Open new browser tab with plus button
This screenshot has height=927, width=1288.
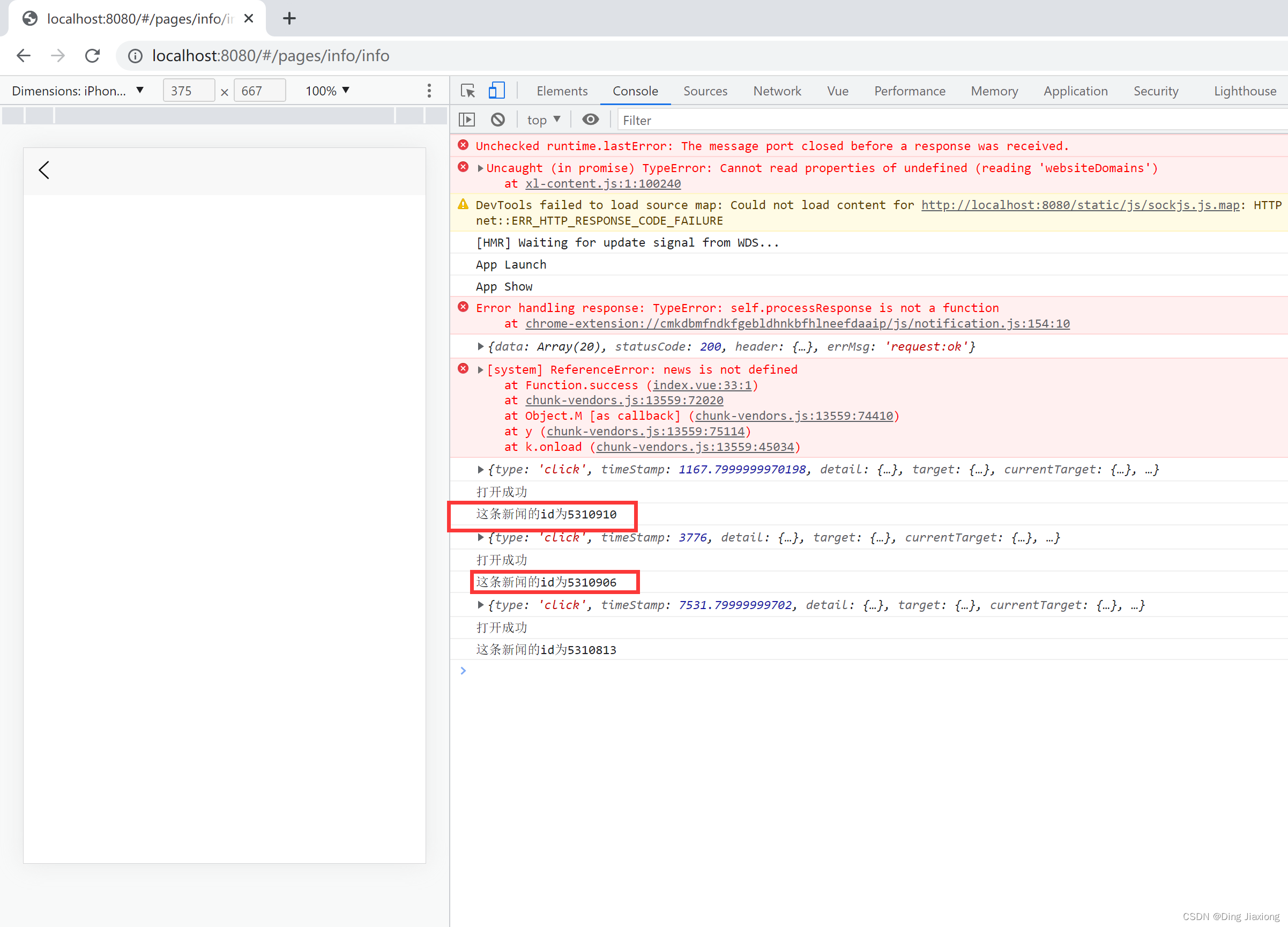pyautogui.click(x=289, y=19)
